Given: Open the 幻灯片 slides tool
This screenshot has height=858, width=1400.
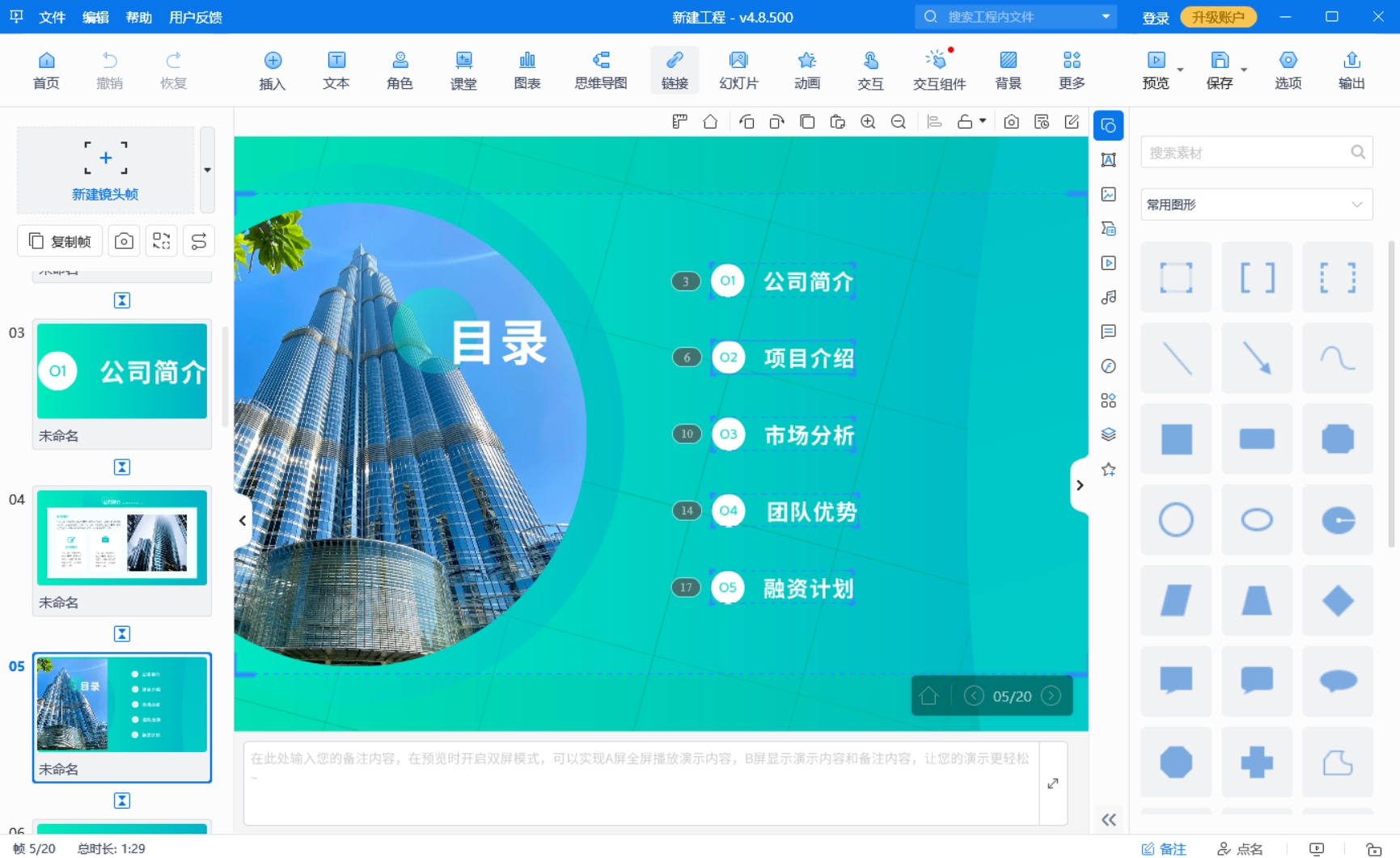Looking at the screenshot, I should click(x=738, y=70).
